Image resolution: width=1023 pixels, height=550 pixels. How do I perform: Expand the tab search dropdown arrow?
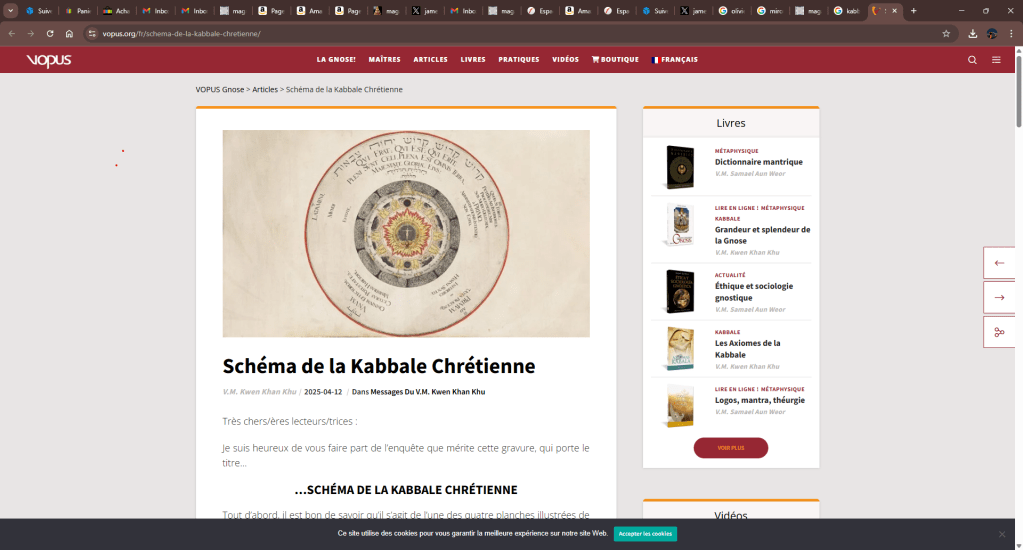point(11,11)
